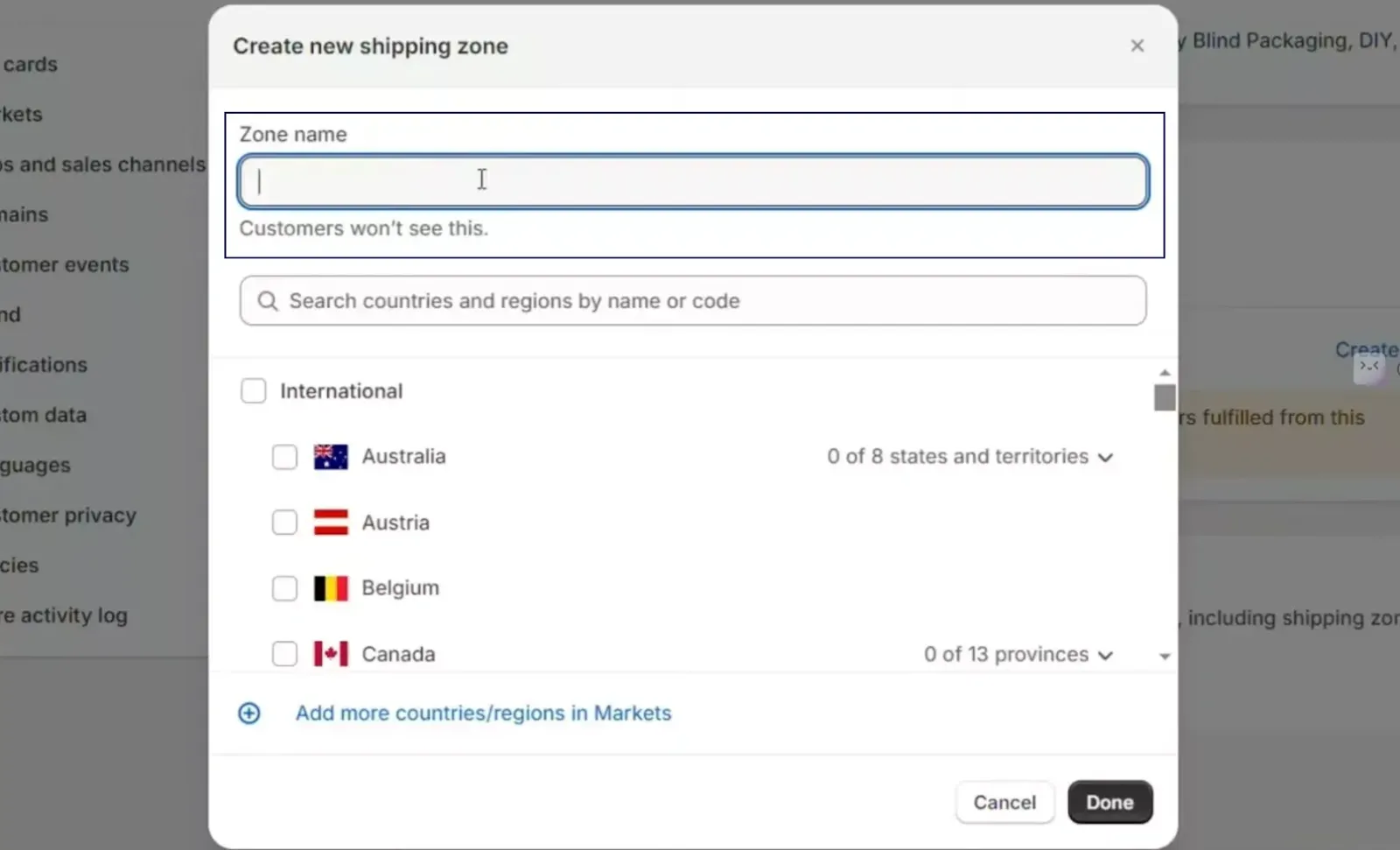Open the apps and sales channels sidebar item
The height and width of the screenshot is (850, 1400).
click(x=103, y=165)
